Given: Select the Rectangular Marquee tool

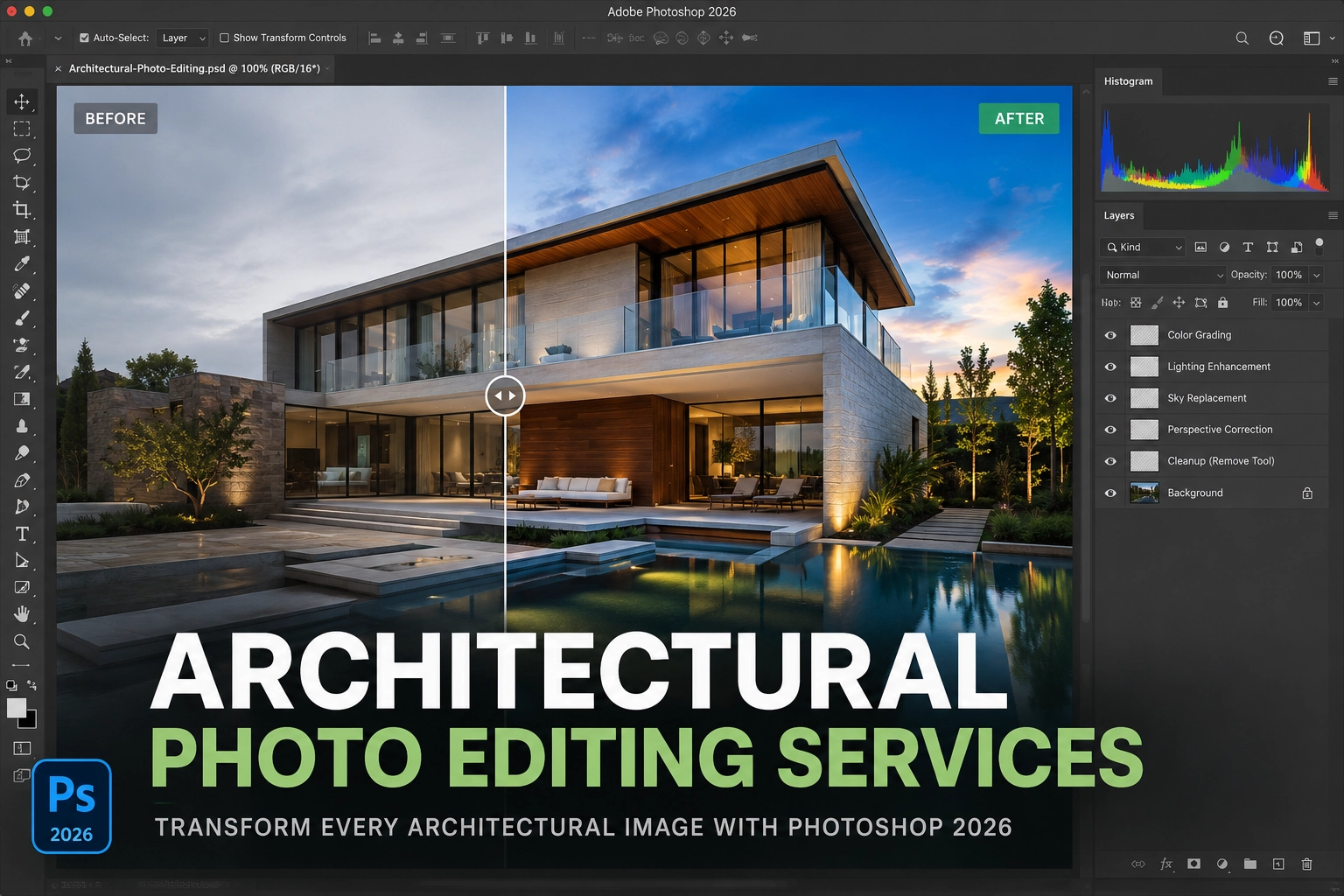Looking at the screenshot, I should [x=22, y=129].
